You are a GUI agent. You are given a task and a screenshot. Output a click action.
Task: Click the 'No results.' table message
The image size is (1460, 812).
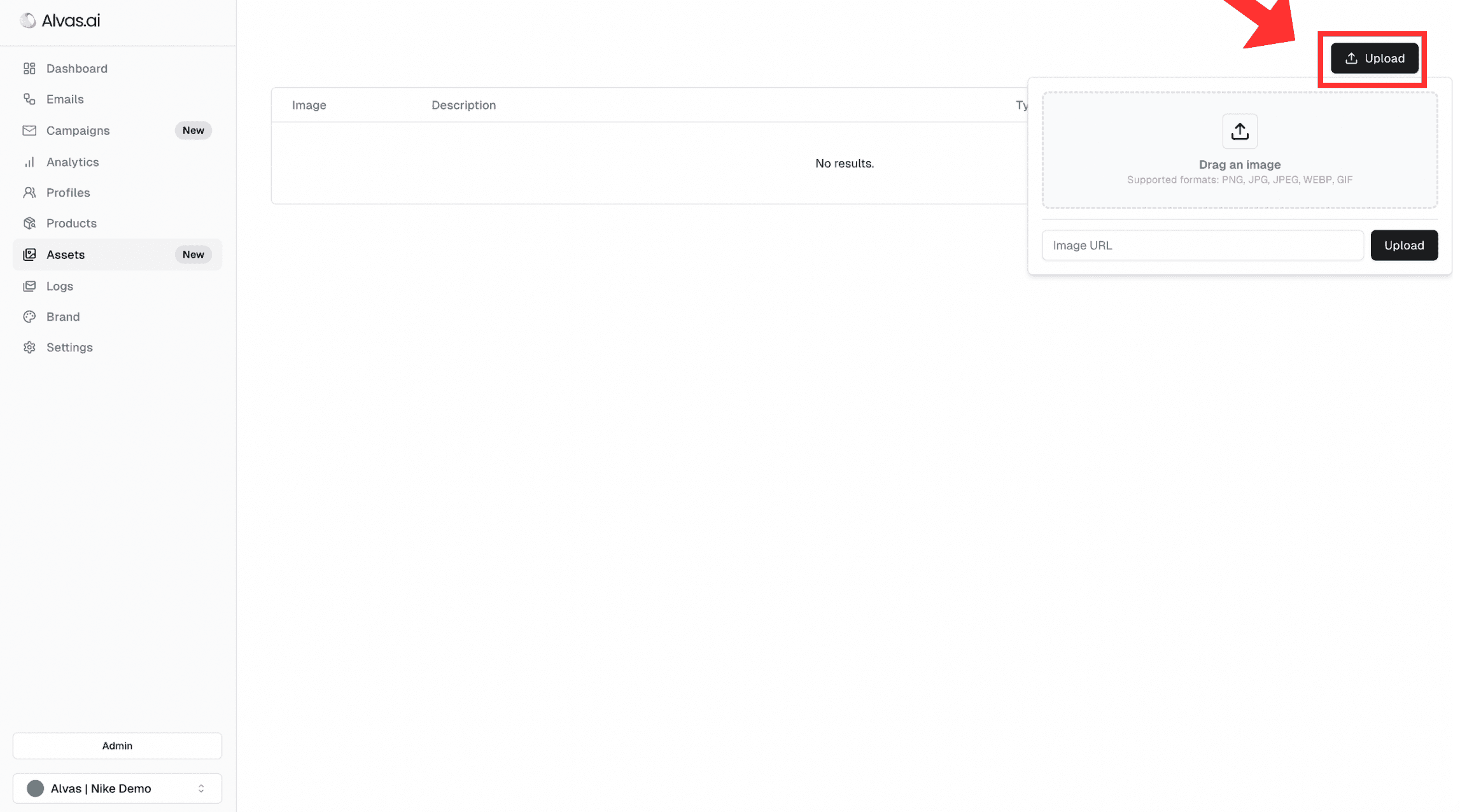coord(844,164)
